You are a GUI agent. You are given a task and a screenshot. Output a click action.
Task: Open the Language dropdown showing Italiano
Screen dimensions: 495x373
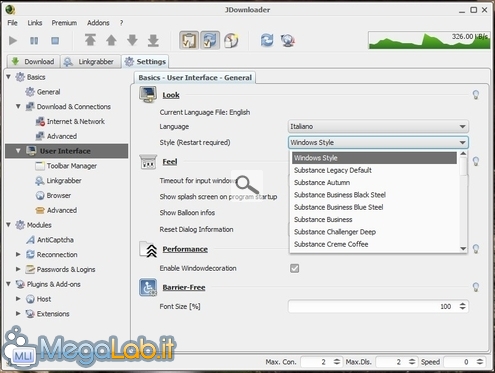[x=378, y=127]
